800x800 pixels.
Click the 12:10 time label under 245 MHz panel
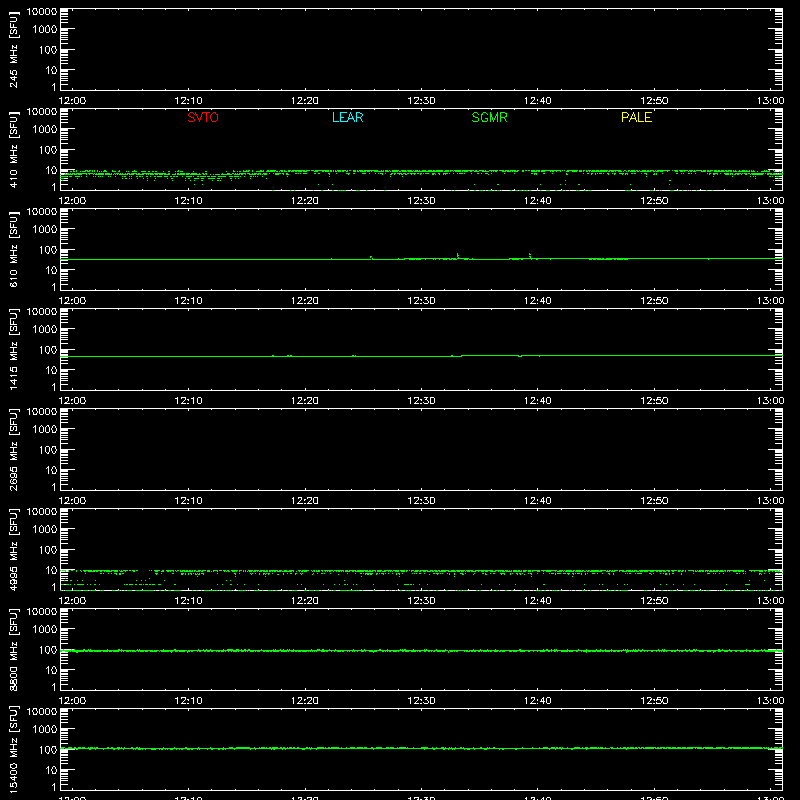pos(188,101)
